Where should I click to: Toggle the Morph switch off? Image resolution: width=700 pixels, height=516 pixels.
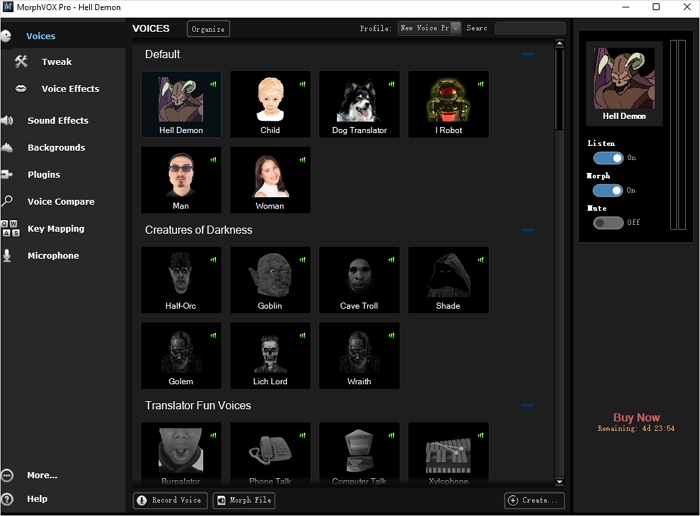(x=608, y=191)
